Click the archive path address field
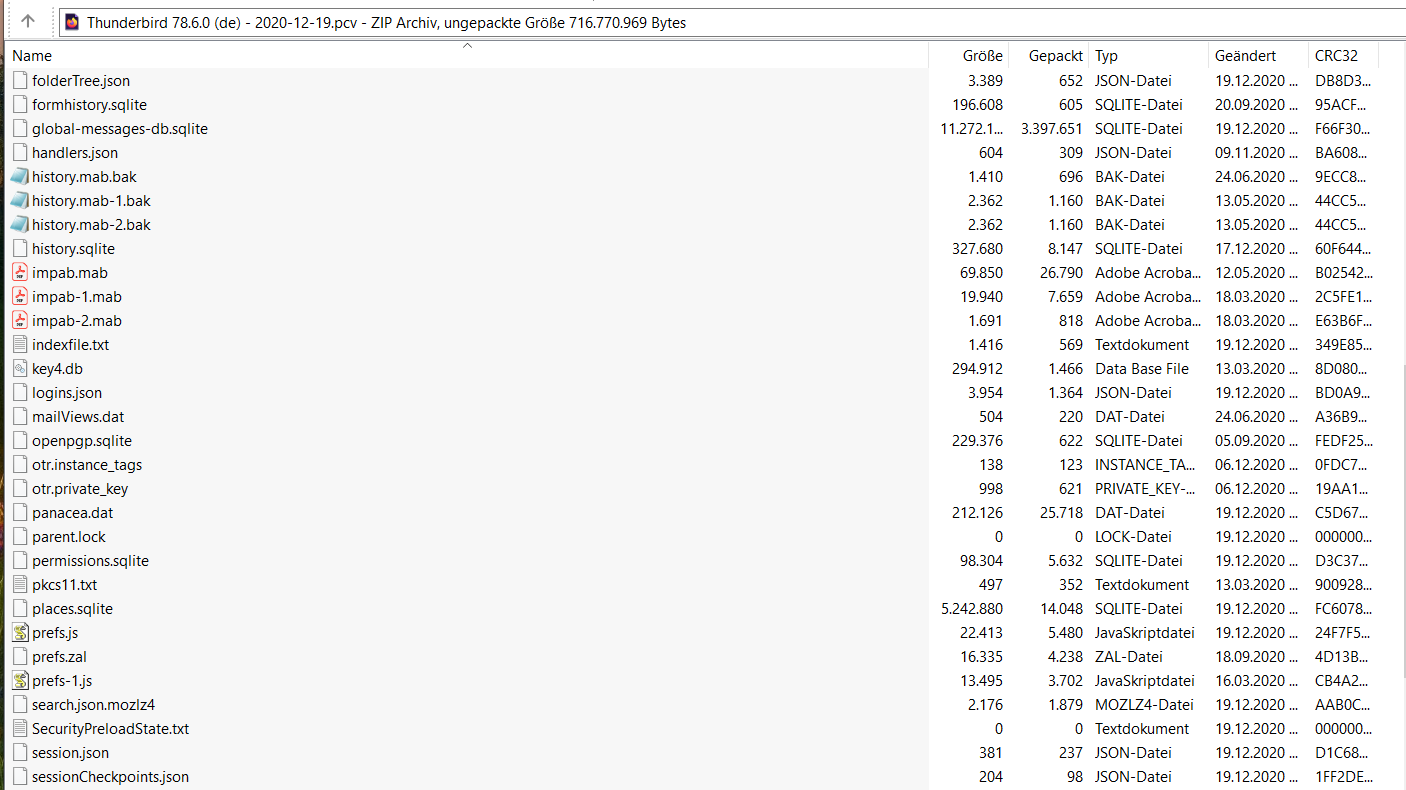Viewport: 1406px width, 790px height. 732,22
